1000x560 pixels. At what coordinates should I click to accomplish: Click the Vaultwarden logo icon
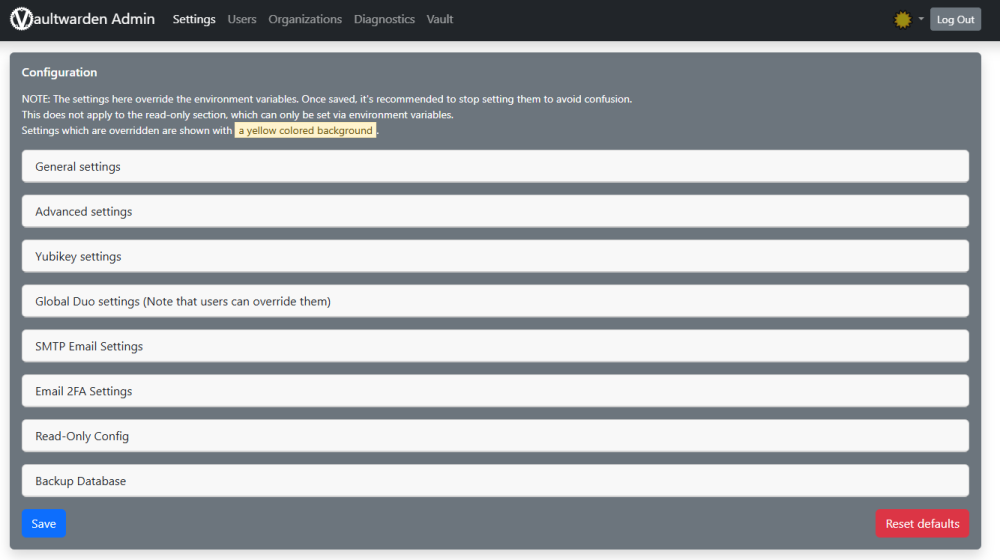21,19
